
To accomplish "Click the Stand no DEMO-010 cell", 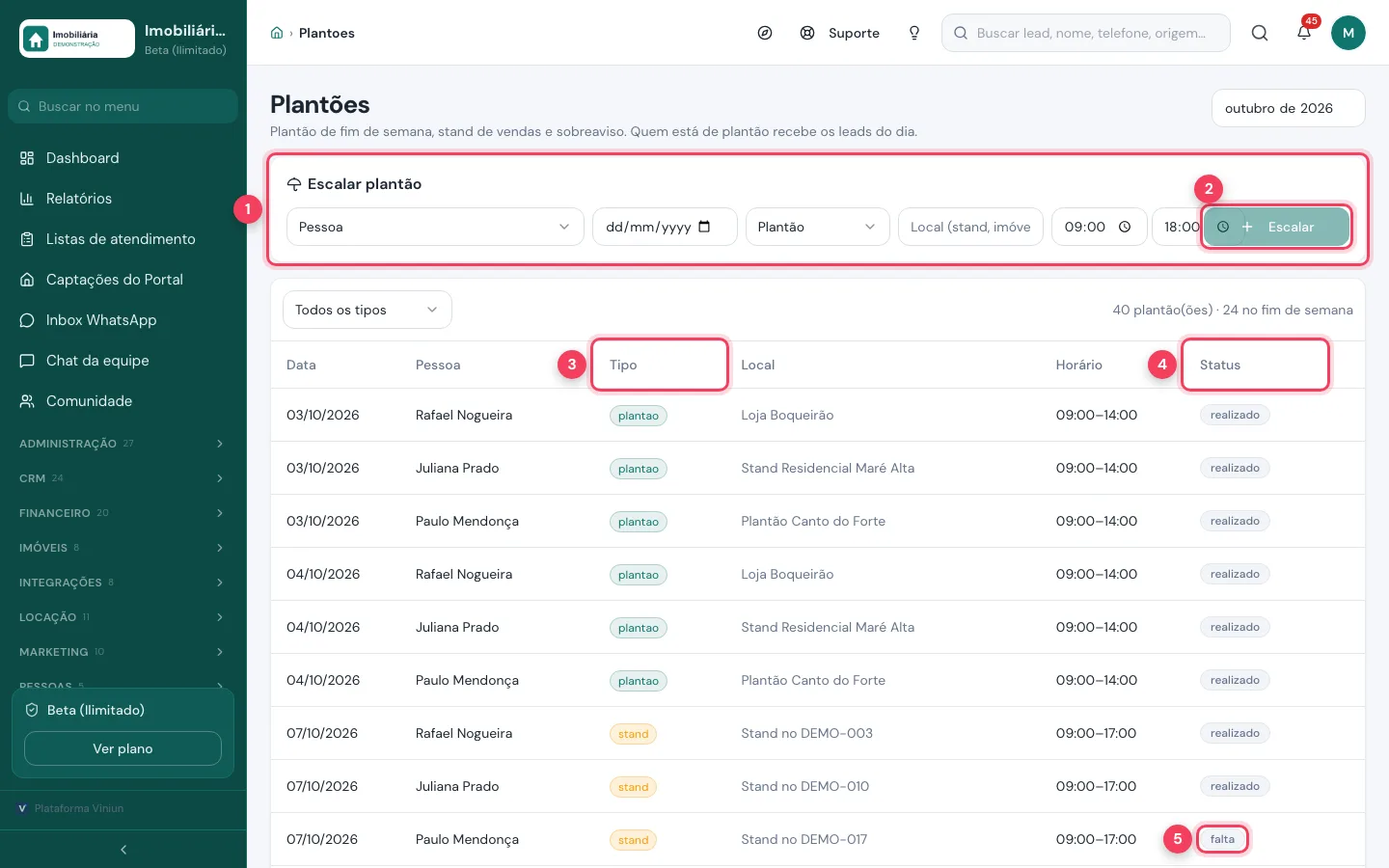I will coord(804,786).
